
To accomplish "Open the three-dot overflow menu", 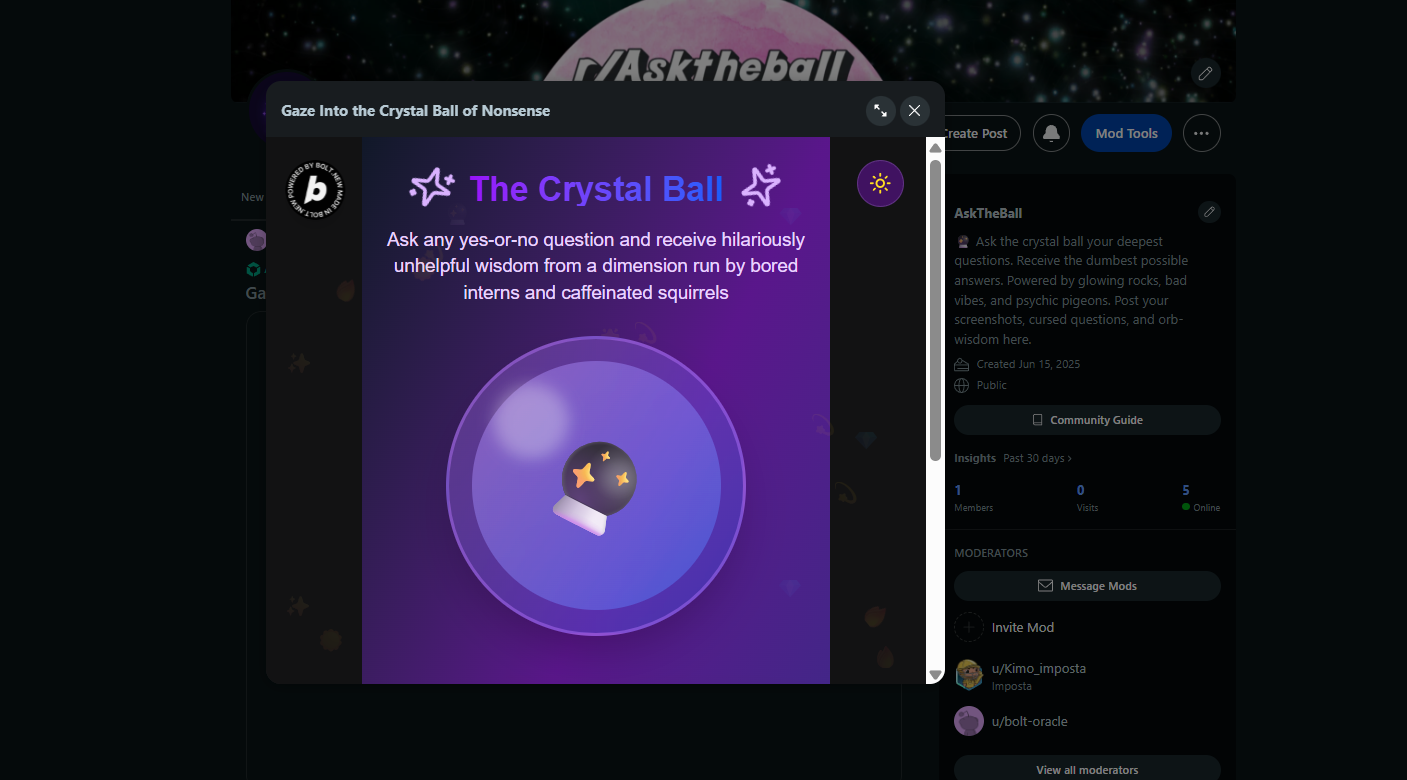I will pos(1201,133).
